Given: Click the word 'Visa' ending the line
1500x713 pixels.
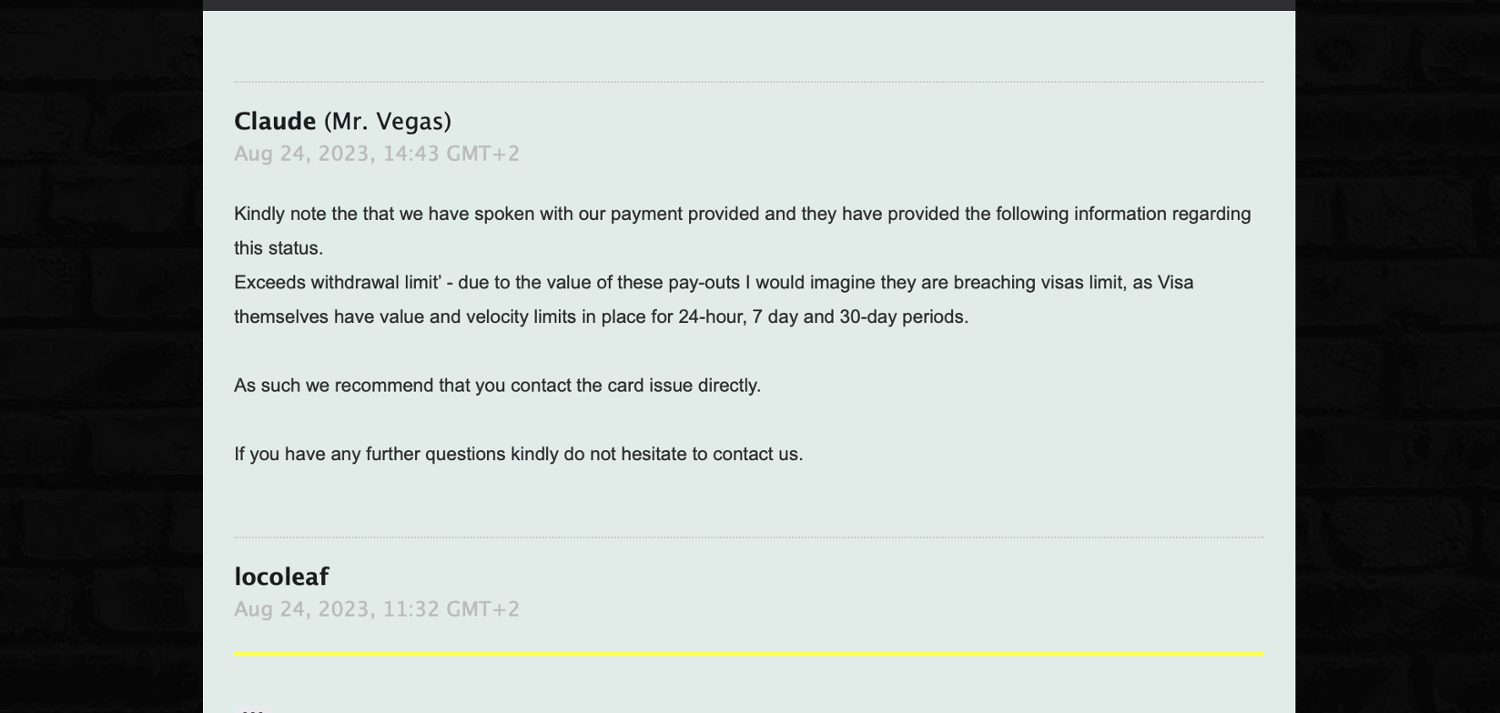Looking at the screenshot, I should (1175, 283).
